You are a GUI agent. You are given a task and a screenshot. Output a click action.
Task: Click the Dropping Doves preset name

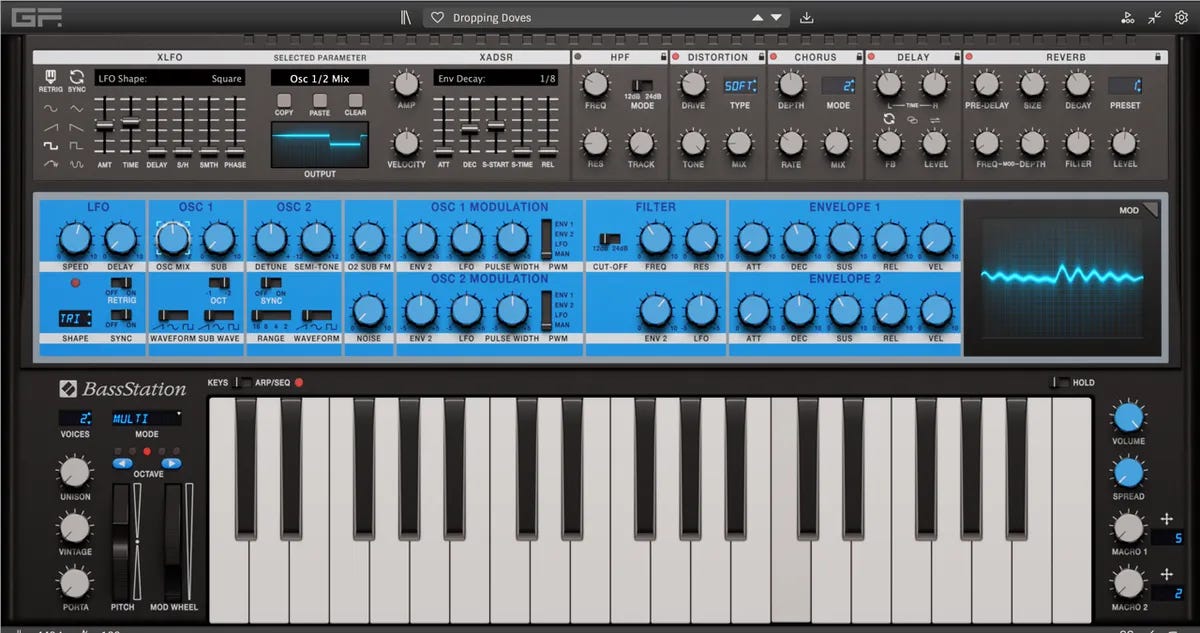tap(492, 18)
